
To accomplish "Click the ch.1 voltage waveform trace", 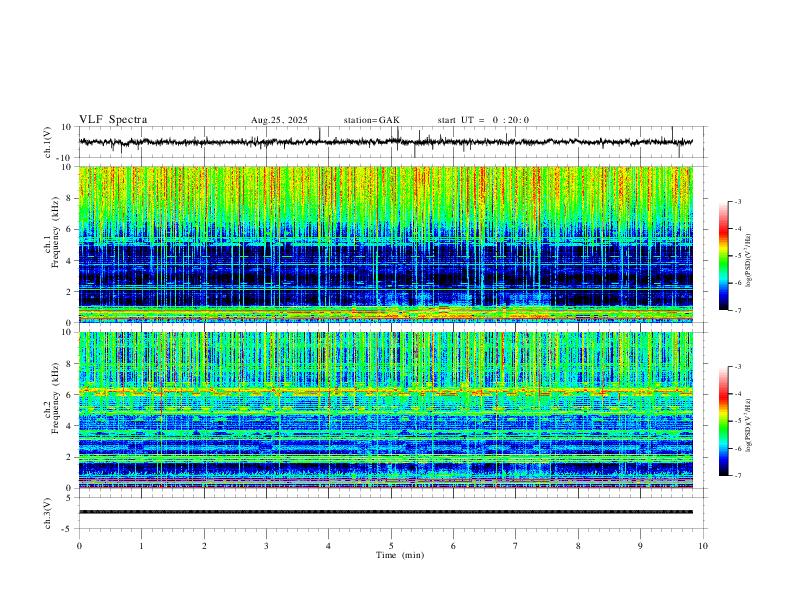I will point(386,142).
